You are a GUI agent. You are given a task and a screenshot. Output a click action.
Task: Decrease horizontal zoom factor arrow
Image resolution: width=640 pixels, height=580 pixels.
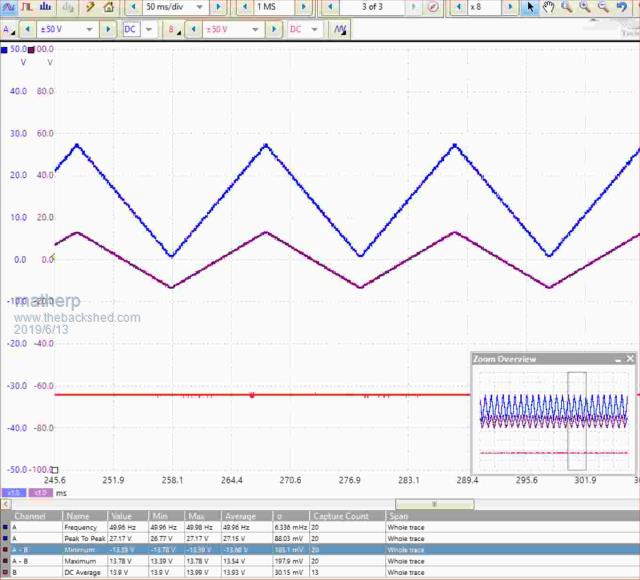click(x=459, y=7)
